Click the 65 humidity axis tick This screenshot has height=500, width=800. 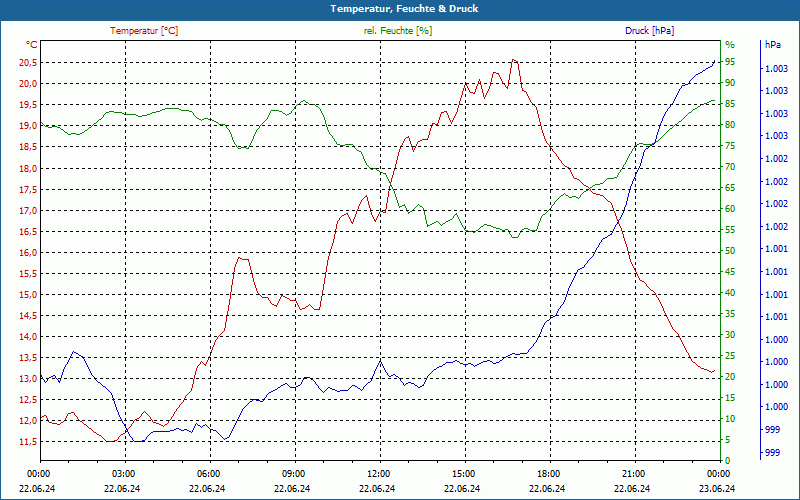pos(730,188)
